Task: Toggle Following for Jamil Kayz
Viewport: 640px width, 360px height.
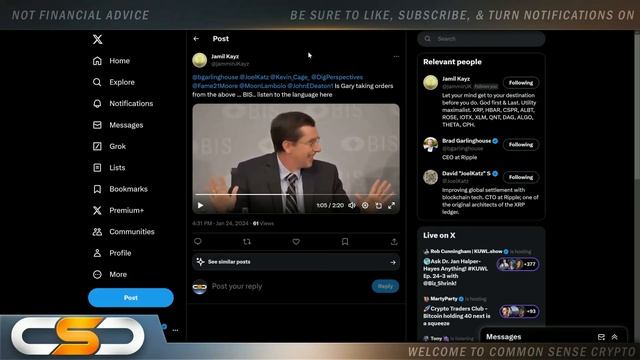Action: [x=521, y=83]
